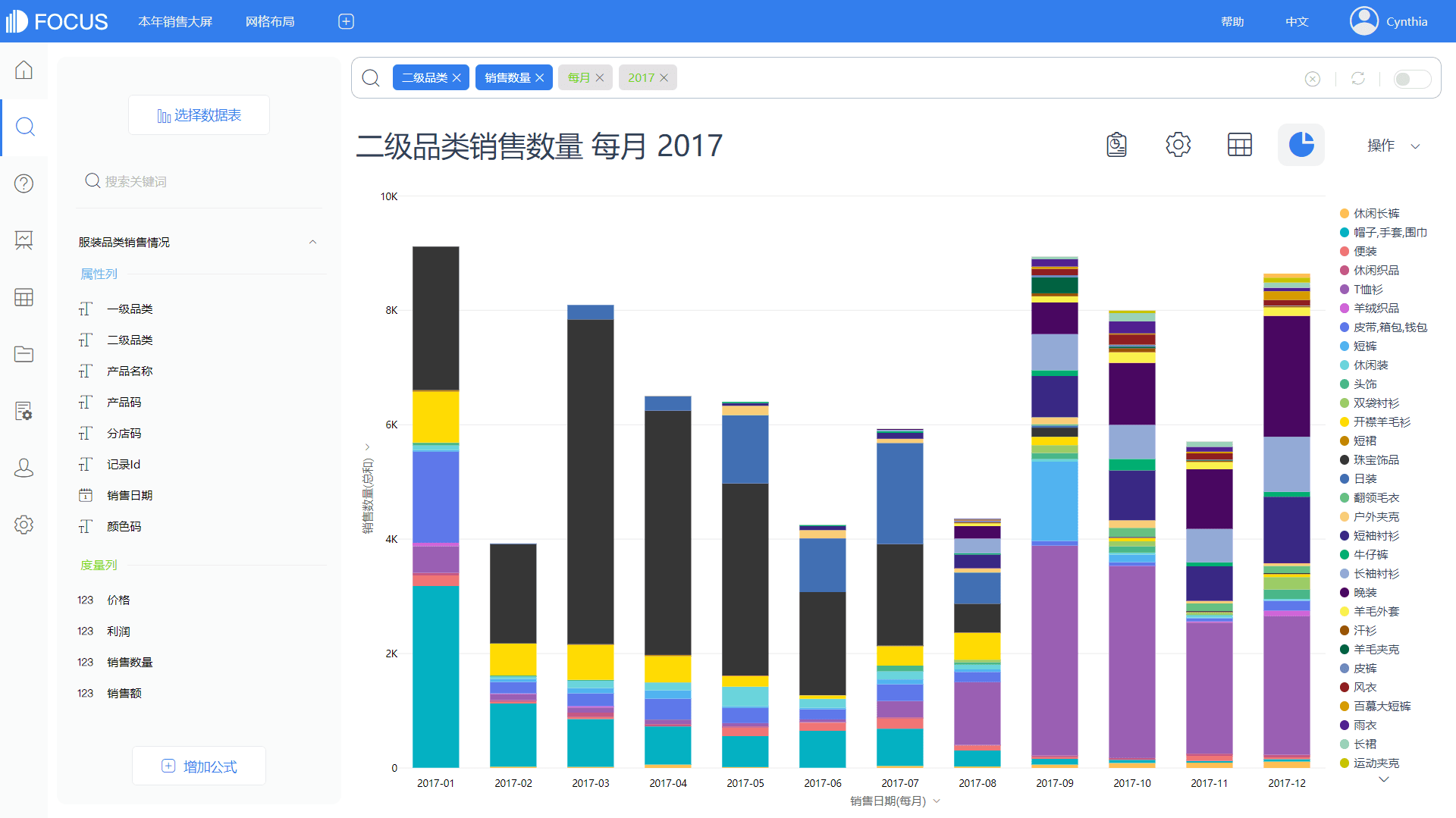
Task: Toggle 皮带,箱包,钱包 legend series
Action: click(x=1383, y=328)
